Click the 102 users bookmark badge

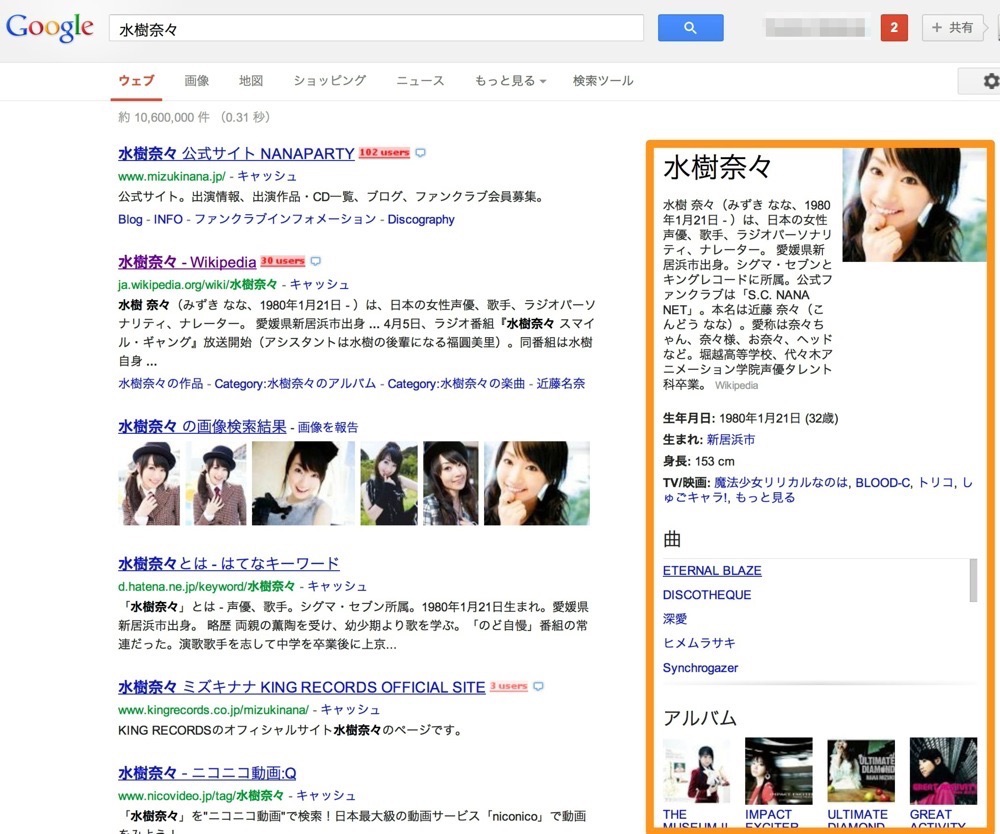tap(384, 152)
